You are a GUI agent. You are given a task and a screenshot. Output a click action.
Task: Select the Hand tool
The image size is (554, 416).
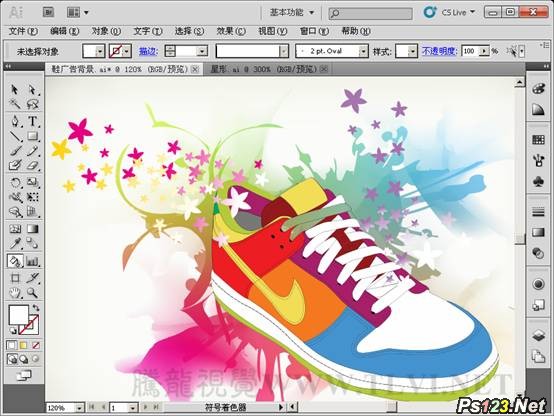tap(15, 293)
